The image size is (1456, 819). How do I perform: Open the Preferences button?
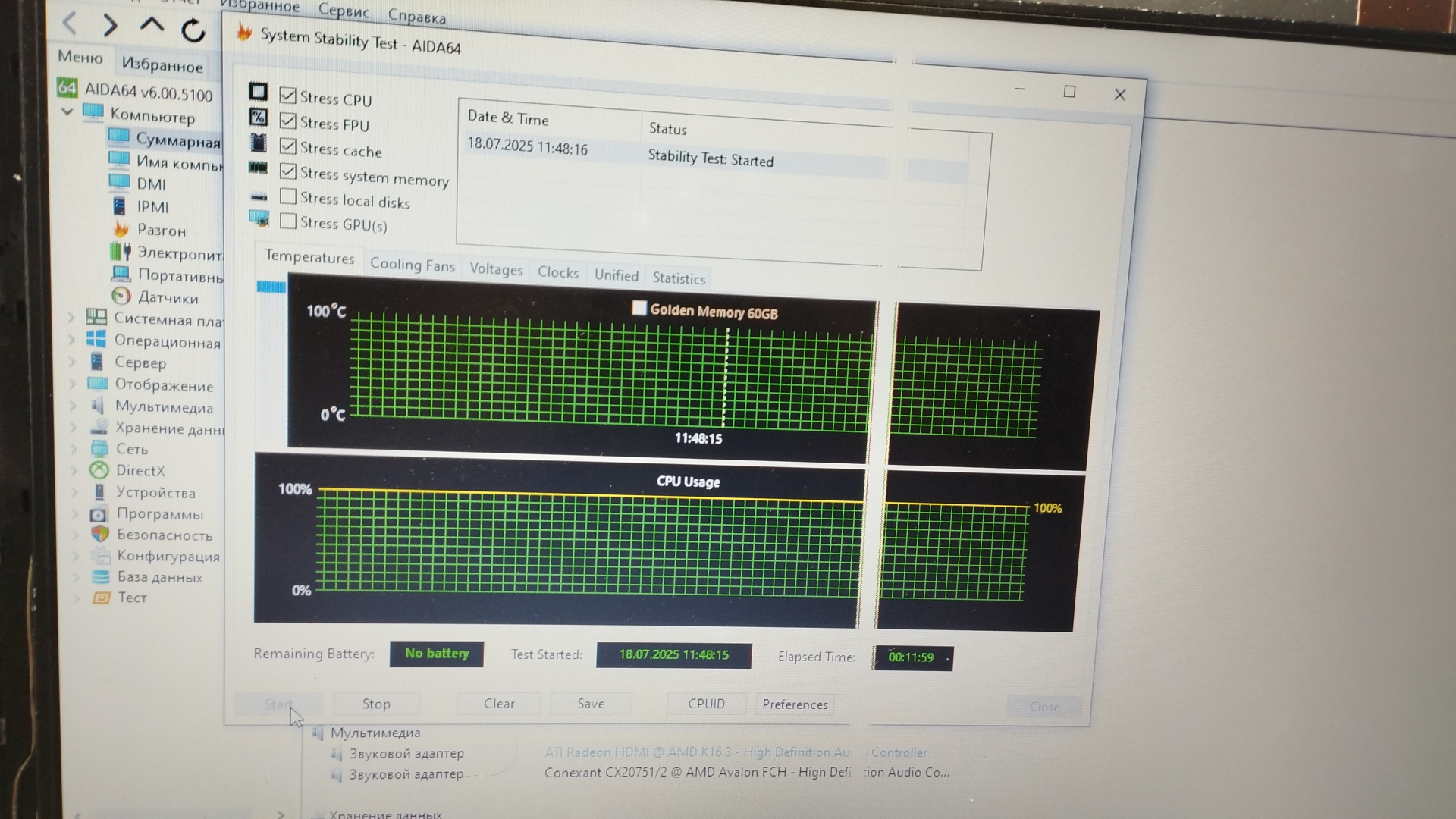click(x=795, y=704)
